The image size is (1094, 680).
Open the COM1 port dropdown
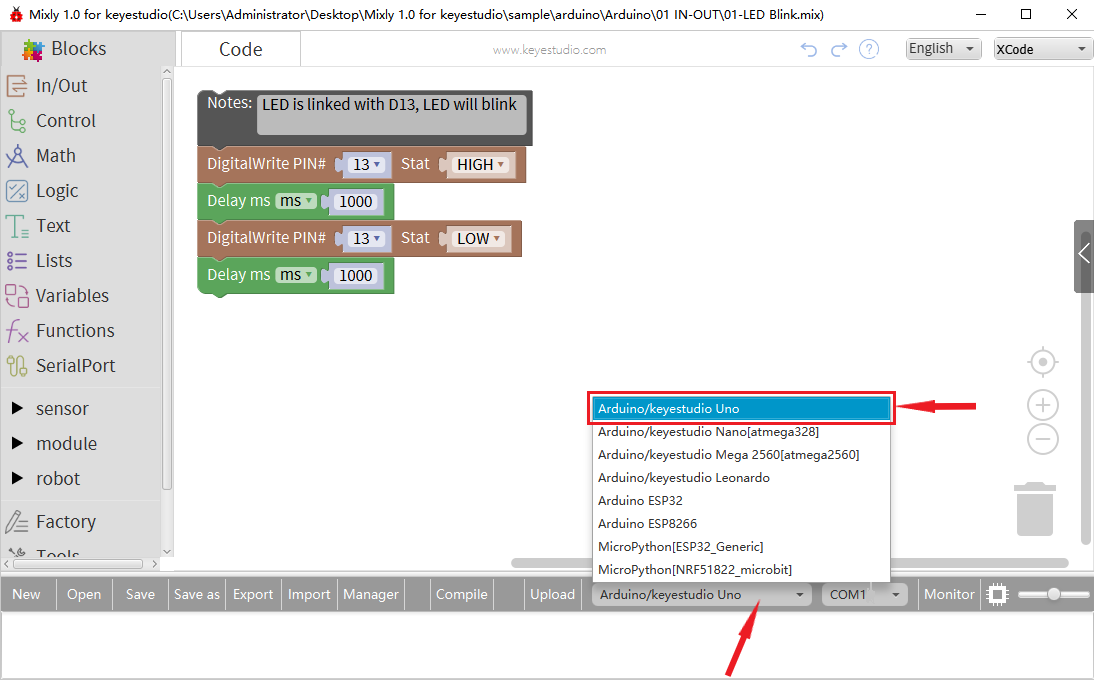(x=864, y=594)
